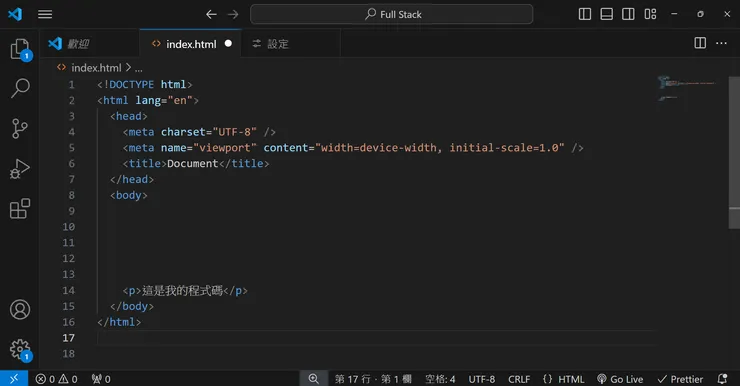Click the 這是我的程式碼 paragraph text
The width and height of the screenshot is (740, 386).
coord(182,290)
